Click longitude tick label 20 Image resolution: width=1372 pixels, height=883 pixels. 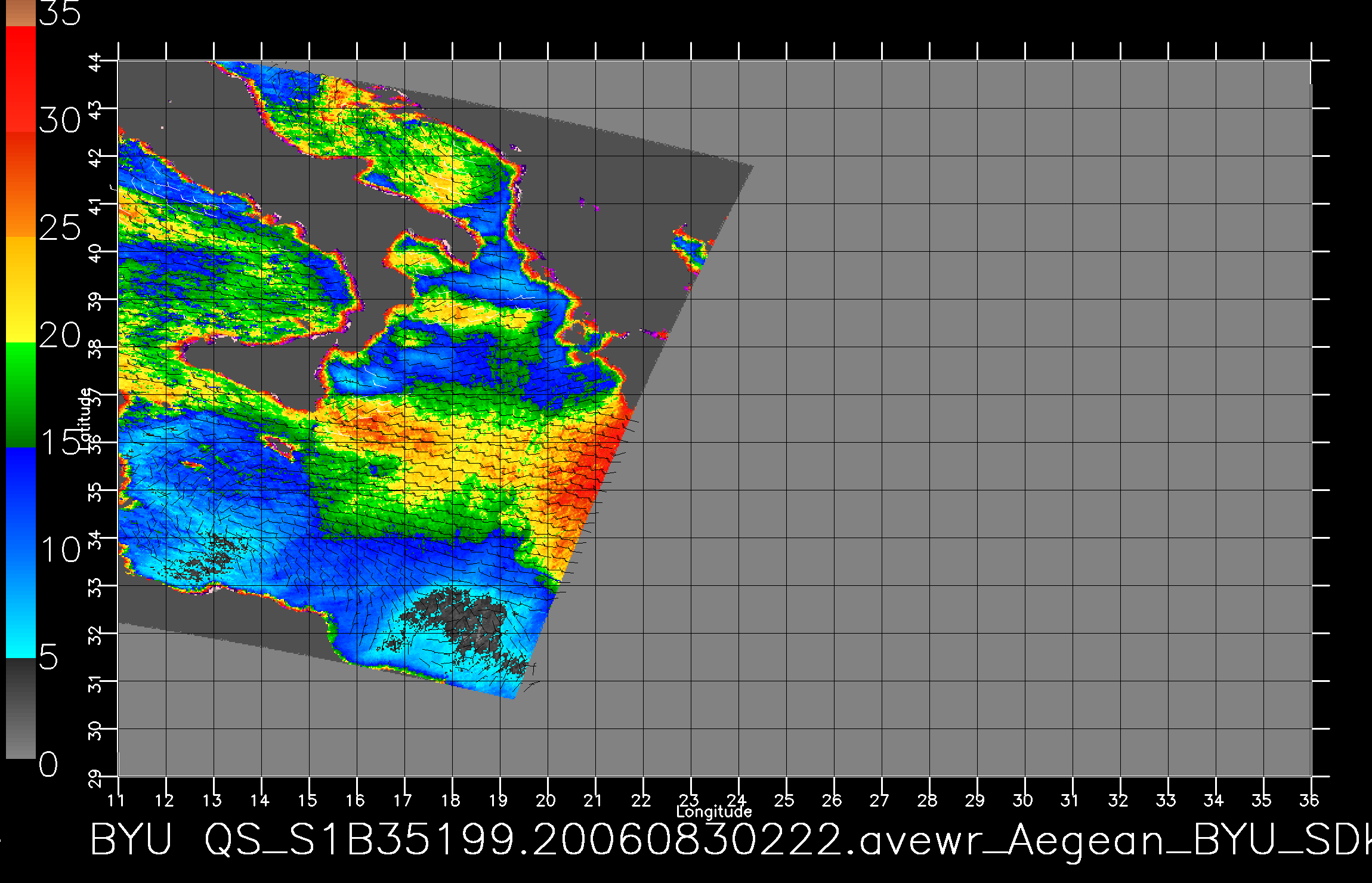[546, 800]
